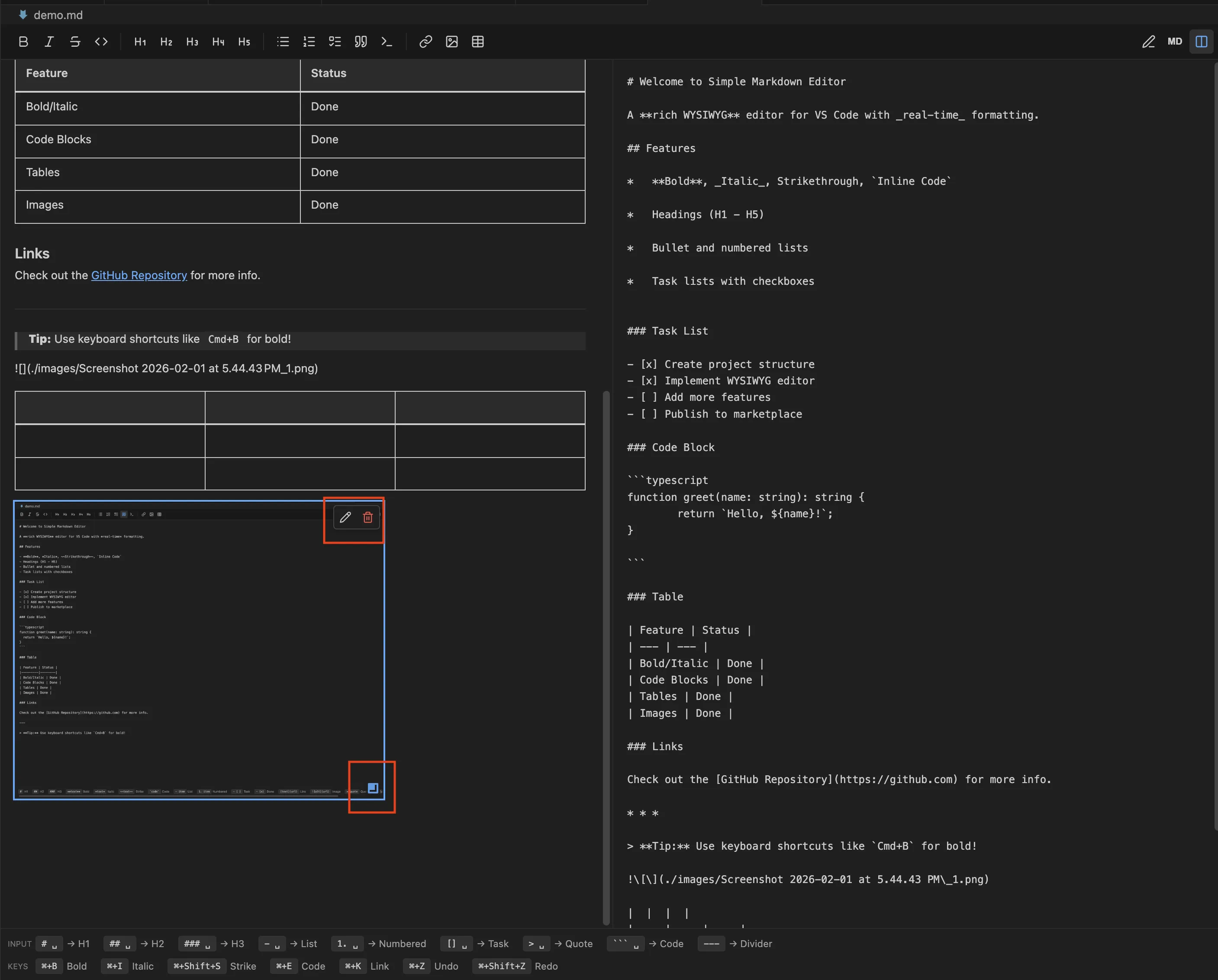Toggle italic formatting

click(48, 41)
